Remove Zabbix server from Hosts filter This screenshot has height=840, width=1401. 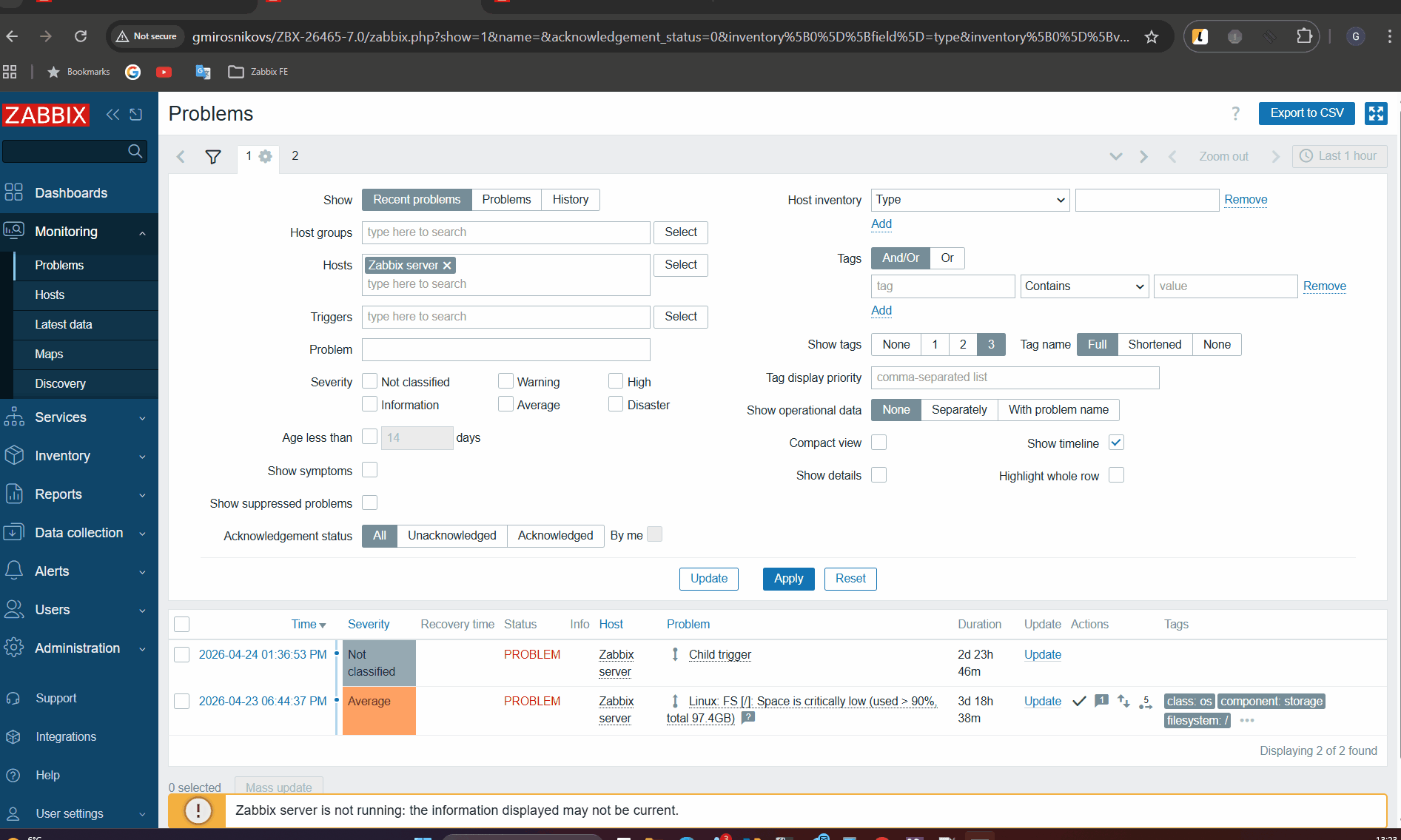tap(447, 266)
